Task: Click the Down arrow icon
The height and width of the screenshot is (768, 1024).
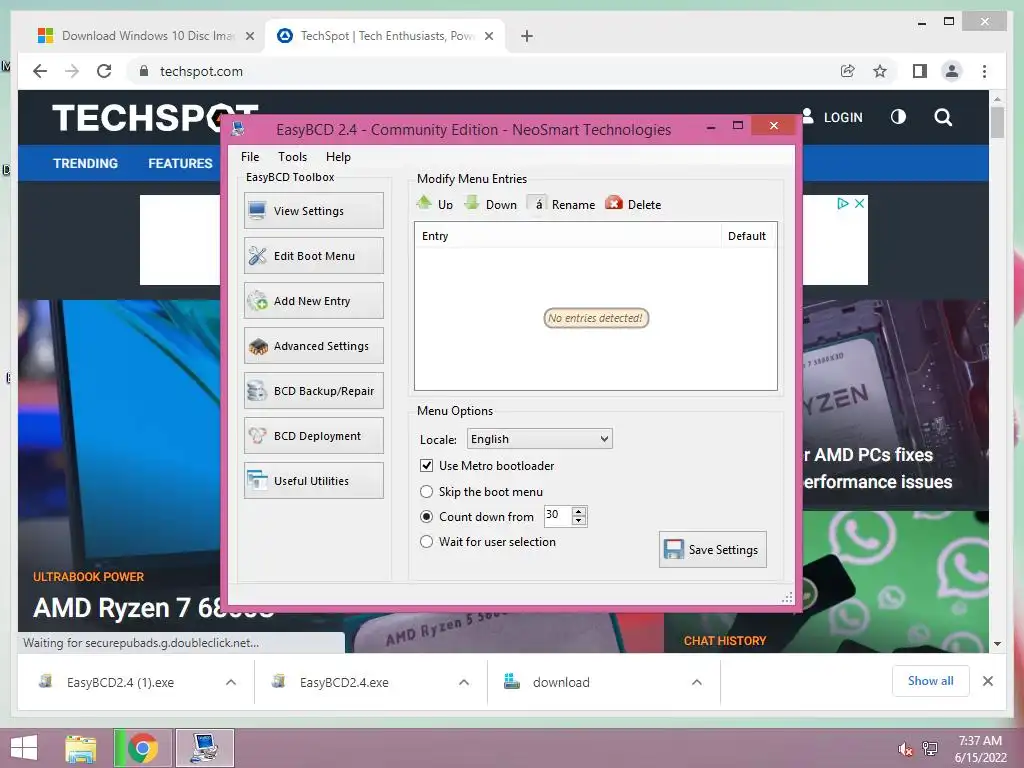Action: 472,203
